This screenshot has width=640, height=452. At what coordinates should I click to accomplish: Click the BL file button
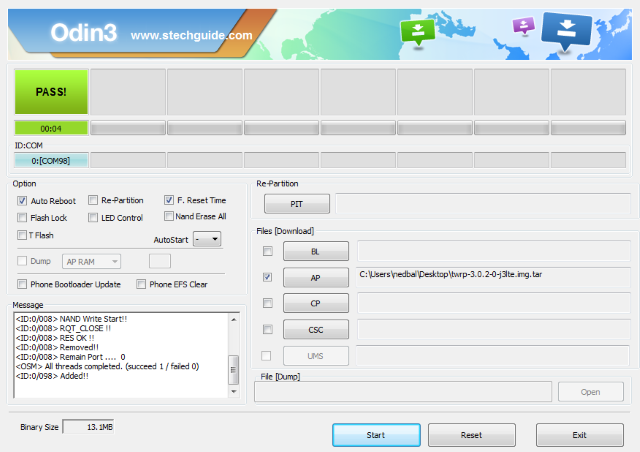[x=315, y=251]
